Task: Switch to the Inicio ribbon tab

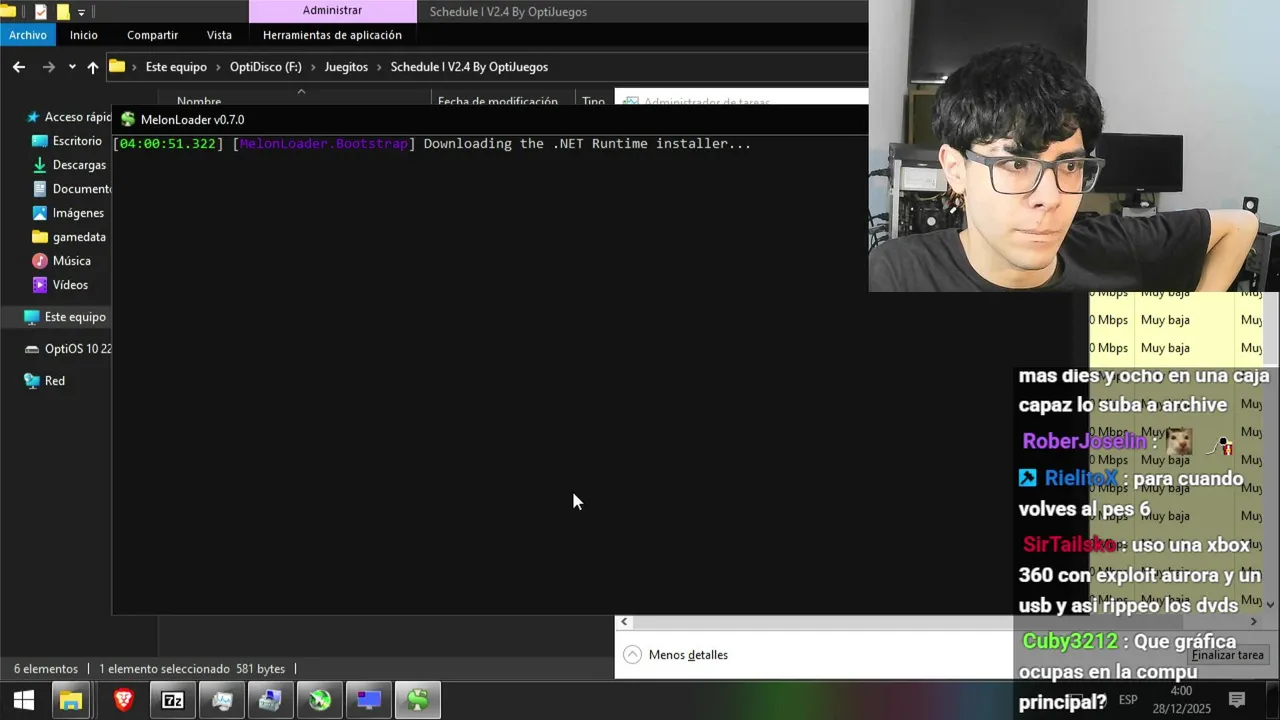Action: tap(84, 35)
